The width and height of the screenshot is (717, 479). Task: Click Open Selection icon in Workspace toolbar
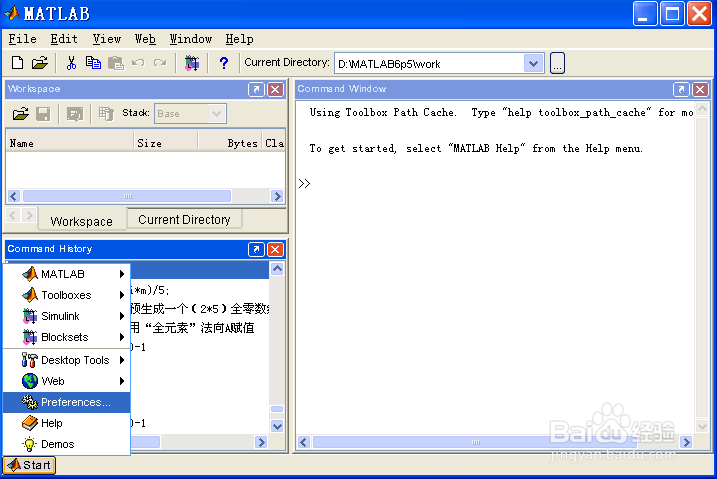point(75,114)
